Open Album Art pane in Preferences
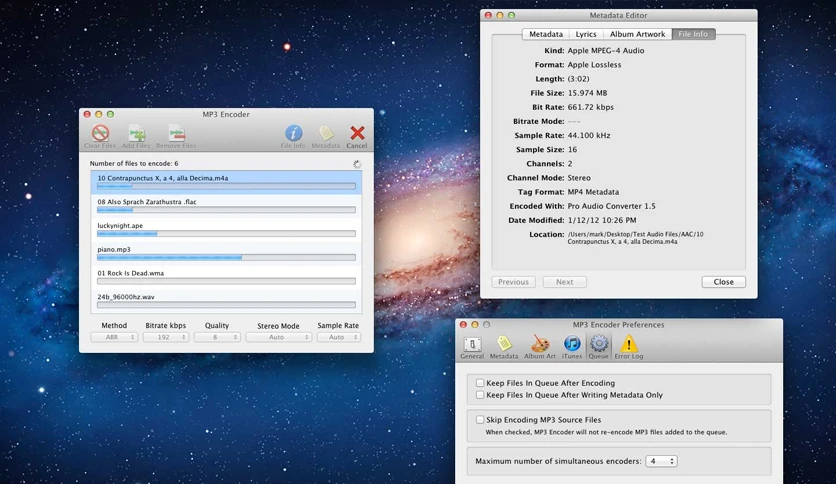Image resolution: width=836 pixels, height=484 pixels. click(540, 347)
